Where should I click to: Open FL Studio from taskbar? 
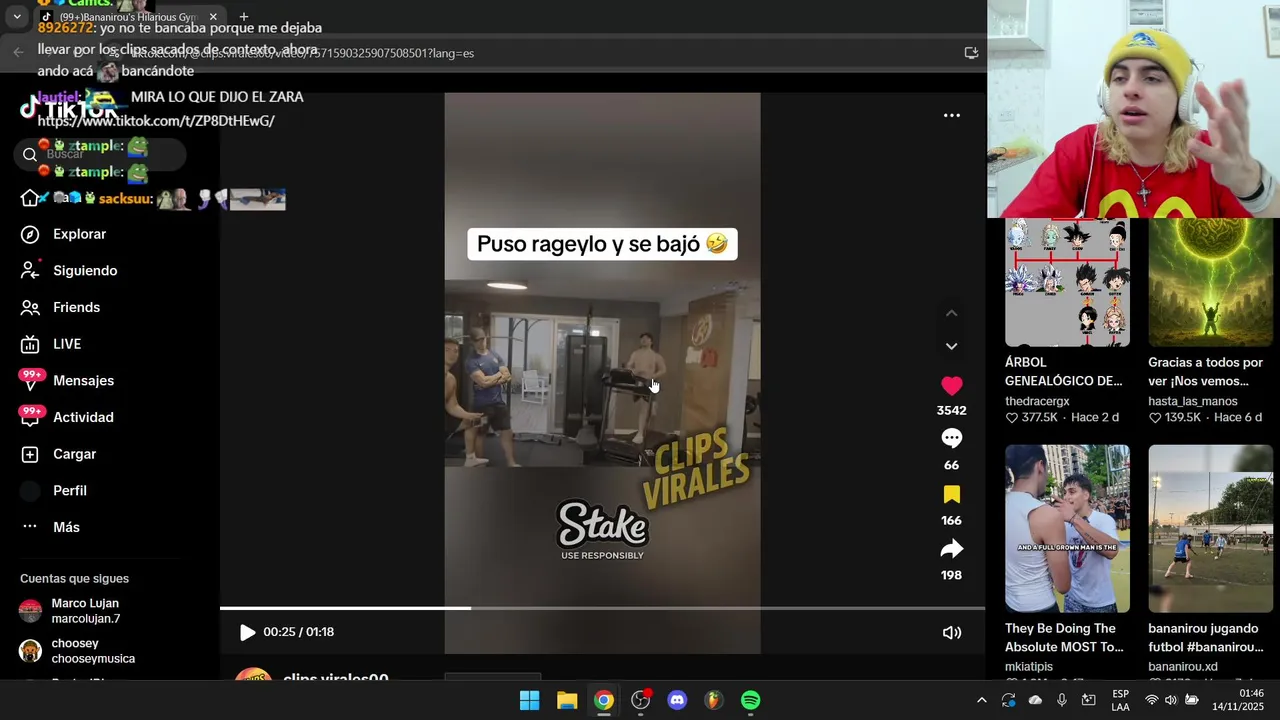pos(713,701)
